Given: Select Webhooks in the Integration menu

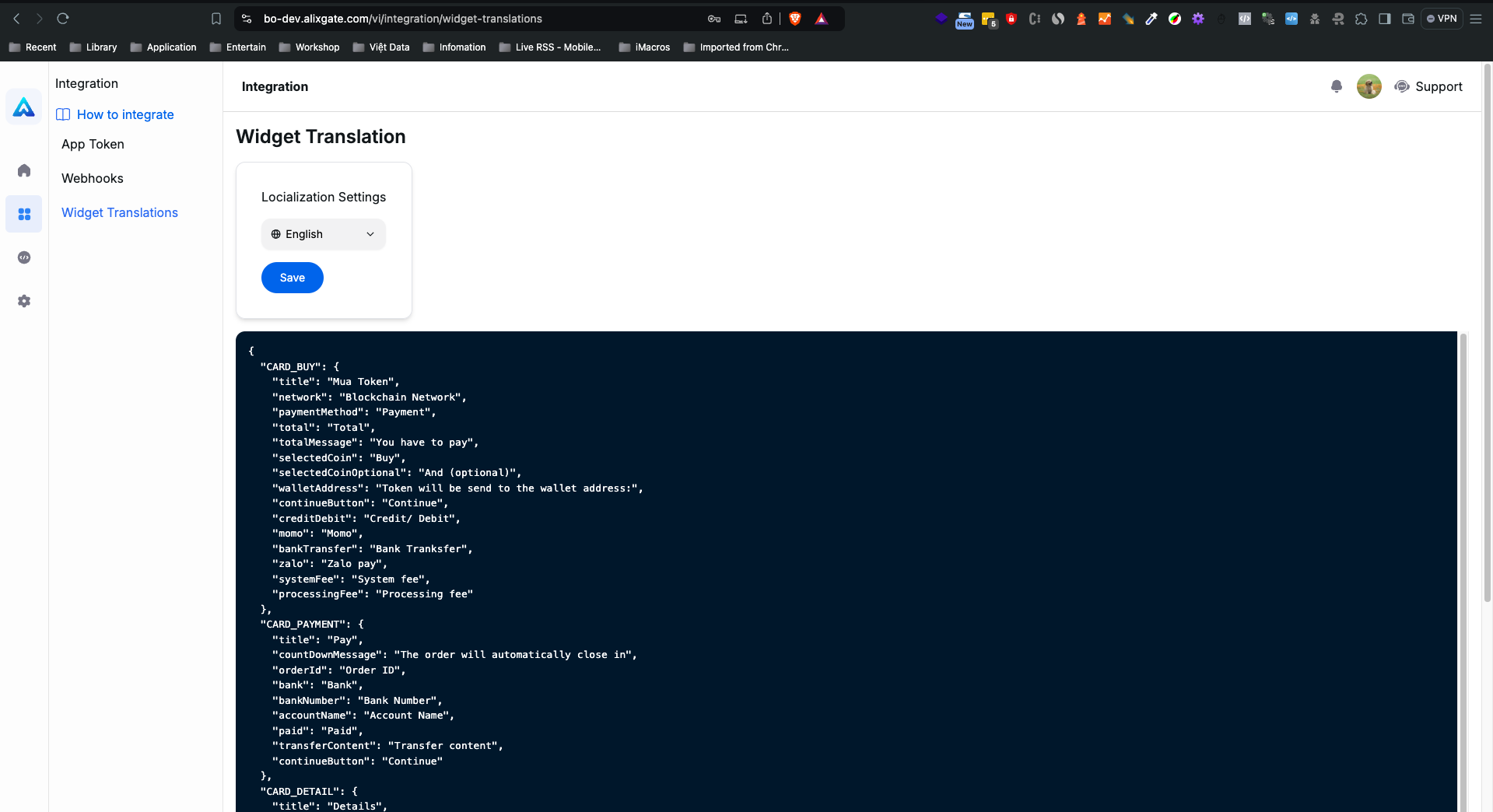Looking at the screenshot, I should tap(92, 178).
